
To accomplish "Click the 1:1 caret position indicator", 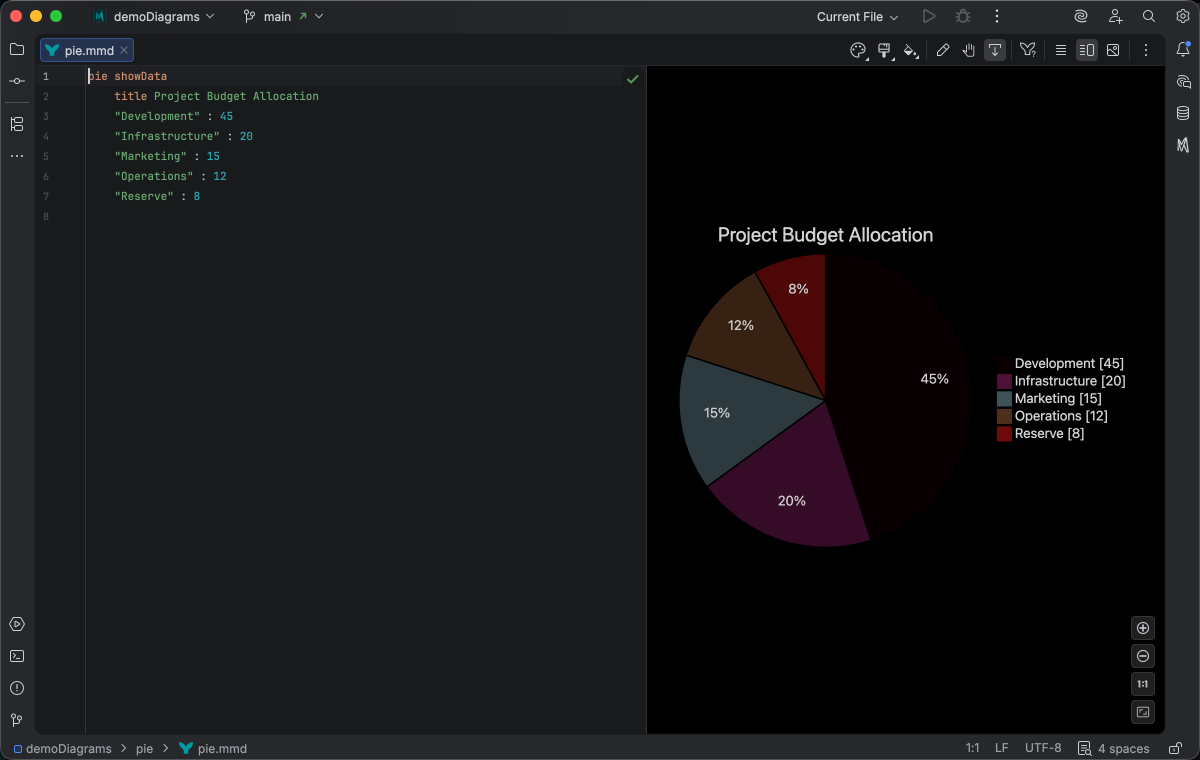I will 972,748.
